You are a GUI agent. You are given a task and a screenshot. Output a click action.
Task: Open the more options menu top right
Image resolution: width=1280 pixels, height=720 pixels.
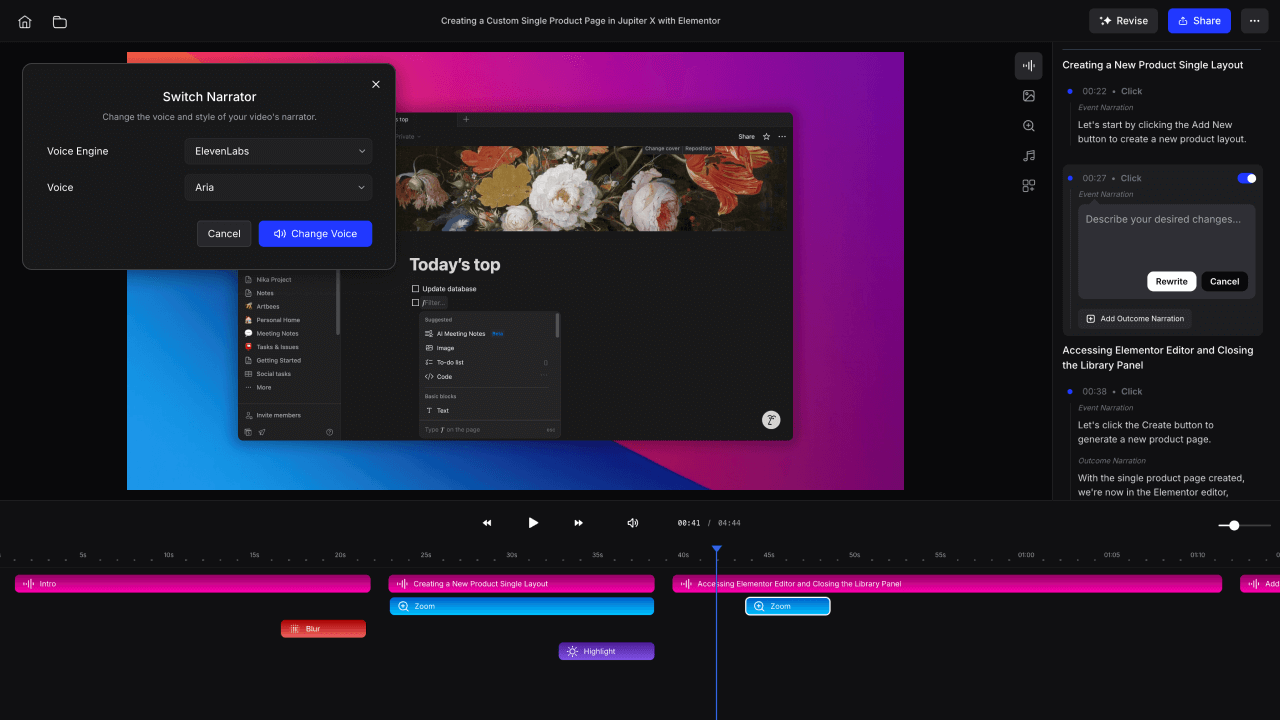(1254, 20)
